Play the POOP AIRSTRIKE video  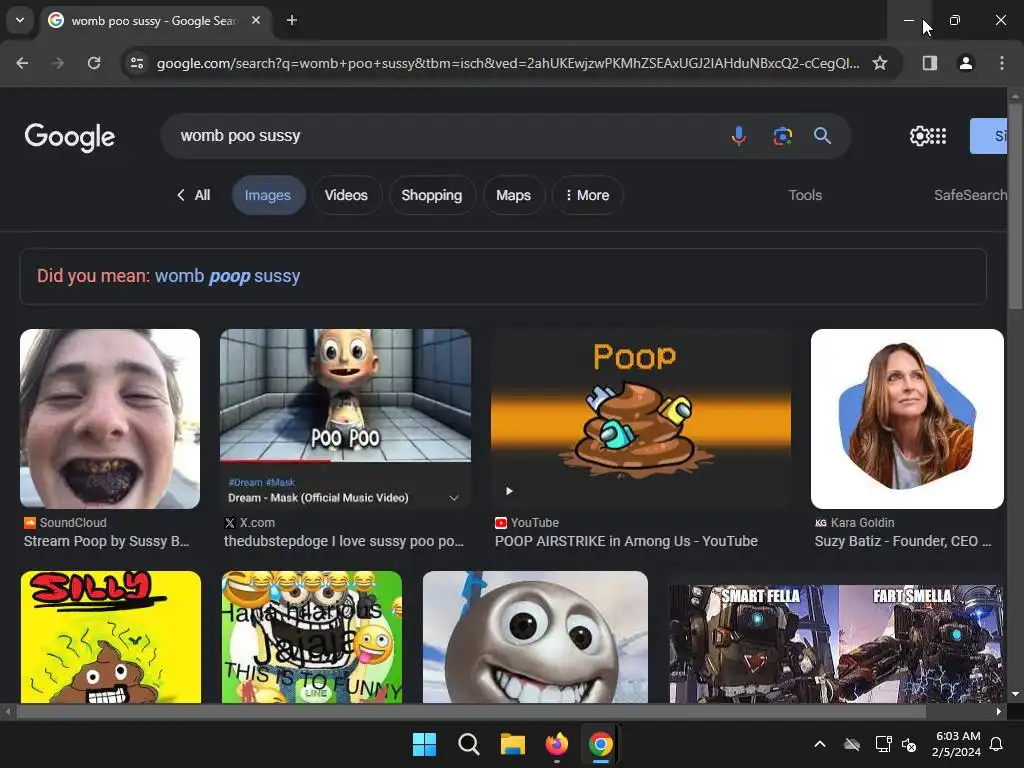click(509, 491)
